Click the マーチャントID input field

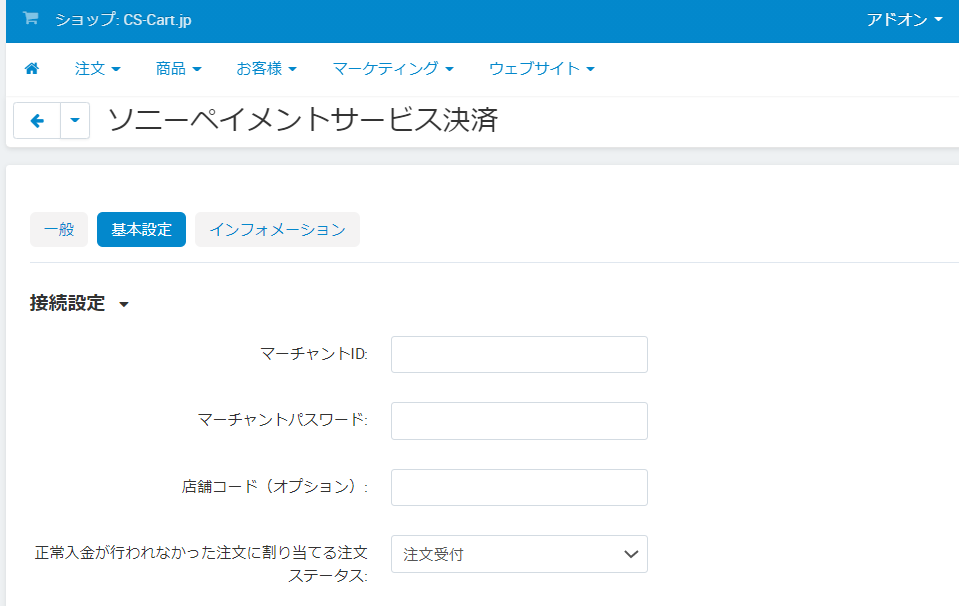[x=519, y=354]
